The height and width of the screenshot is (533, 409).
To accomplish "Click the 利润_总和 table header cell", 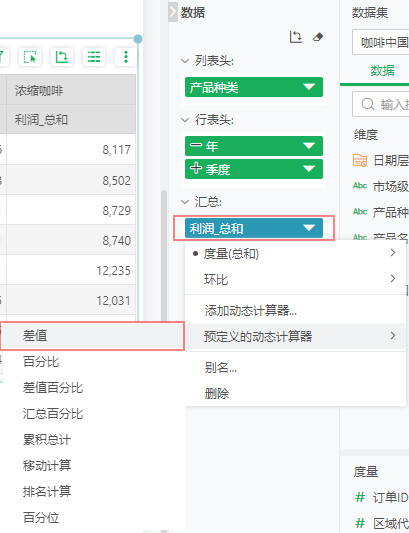I will coord(71,119).
